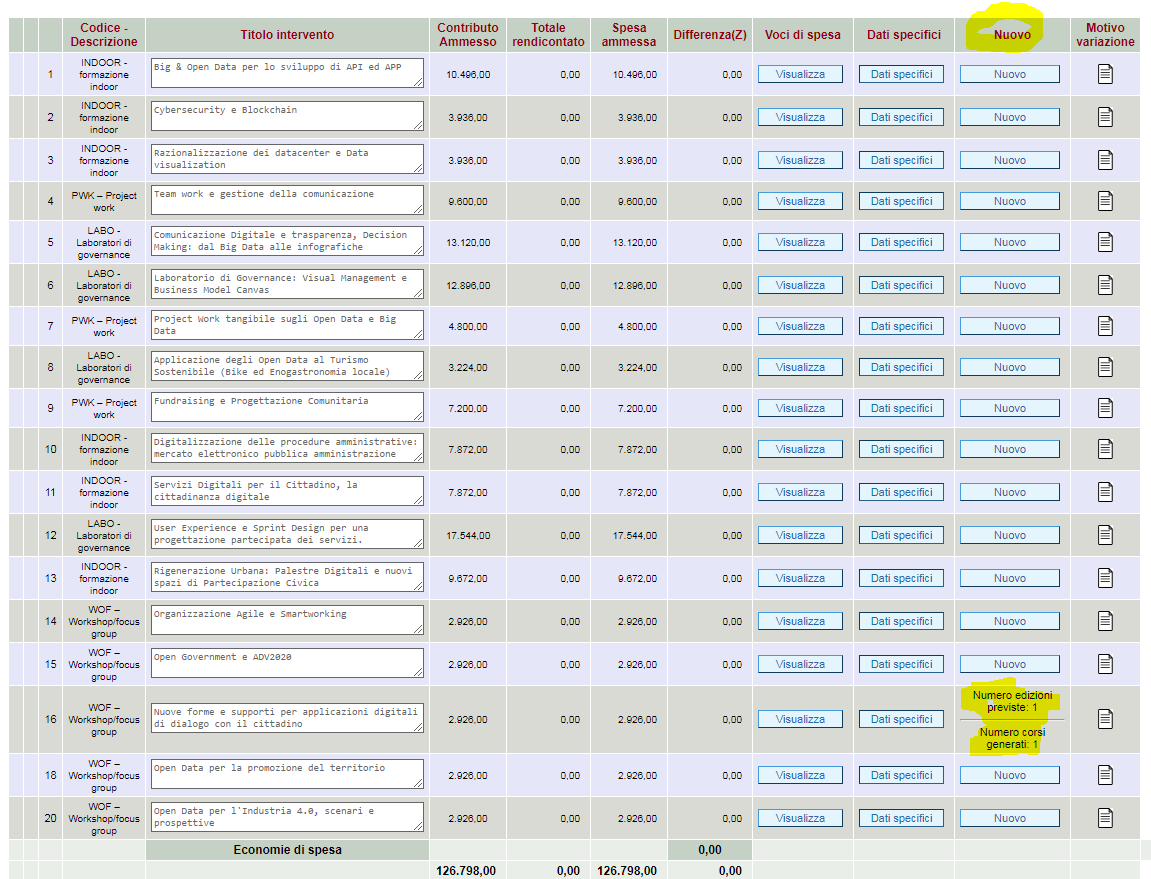The height and width of the screenshot is (879, 1151).
Task: Click Dati specifici button in row 5
Action: tap(901, 242)
